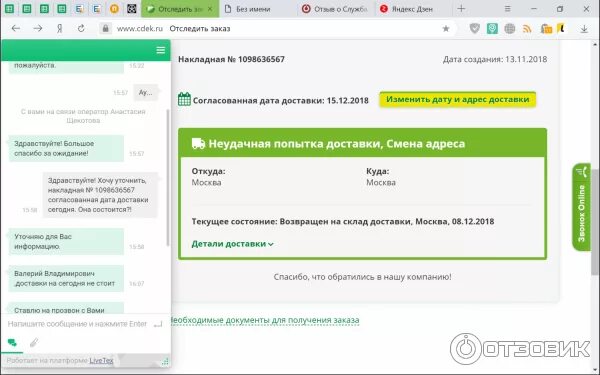The width and height of the screenshot is (600, 375).
Task: Open the chat widget hamburger menu
Action: (161, 50)
